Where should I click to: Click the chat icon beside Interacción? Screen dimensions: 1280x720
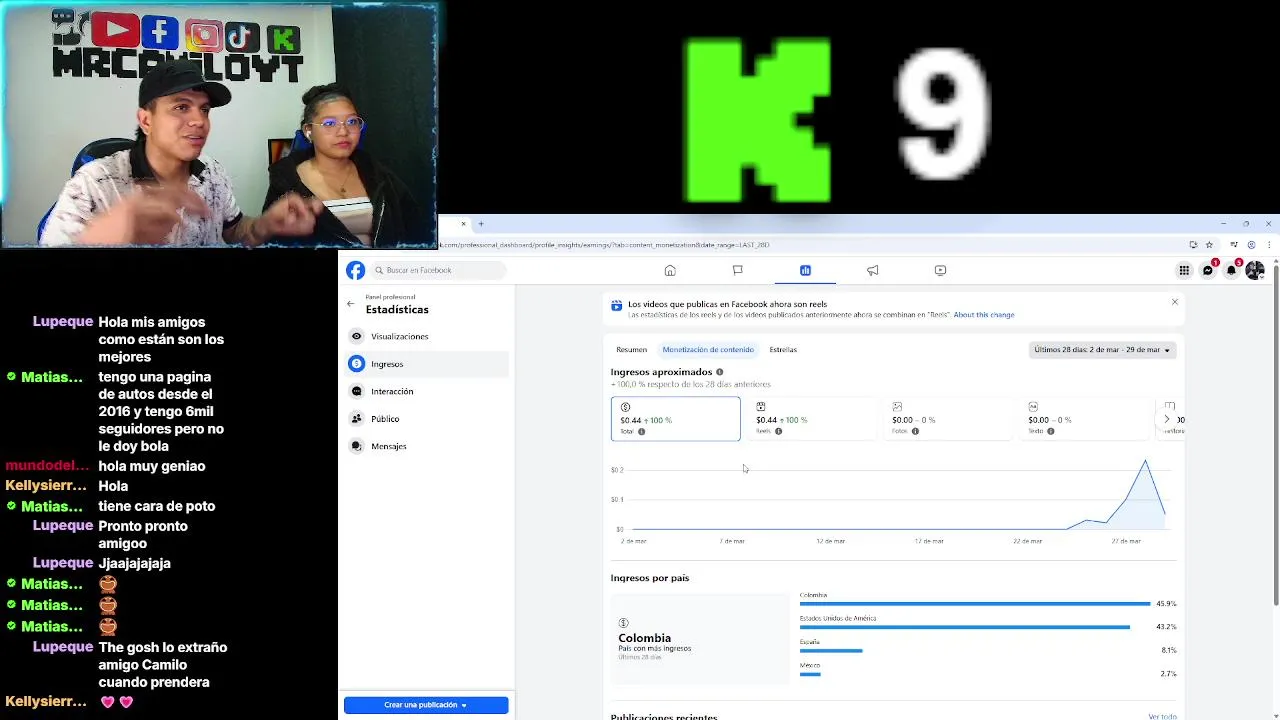[x=356, y=391]
